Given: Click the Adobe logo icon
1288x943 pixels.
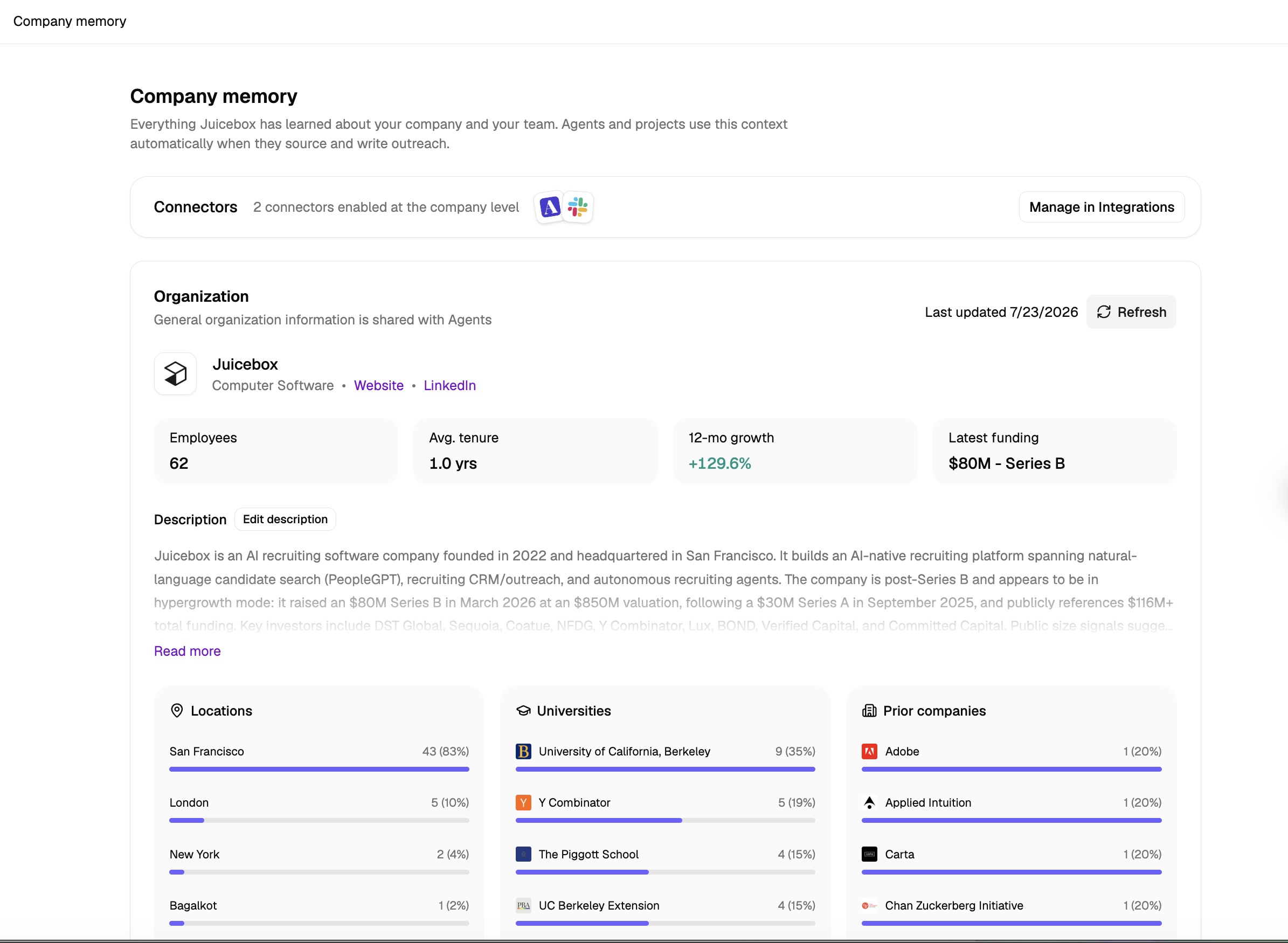Looking at the screenshot, I should pos(869,751).
